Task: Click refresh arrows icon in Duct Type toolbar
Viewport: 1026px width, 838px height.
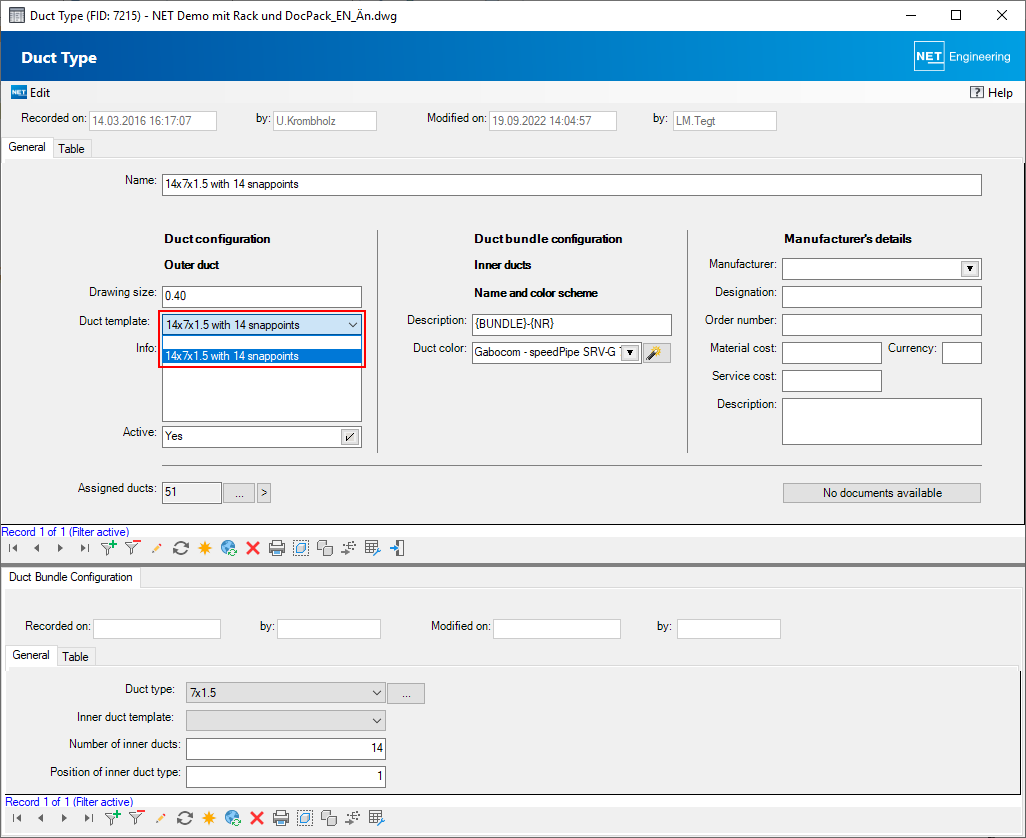Action: (181, 548)
